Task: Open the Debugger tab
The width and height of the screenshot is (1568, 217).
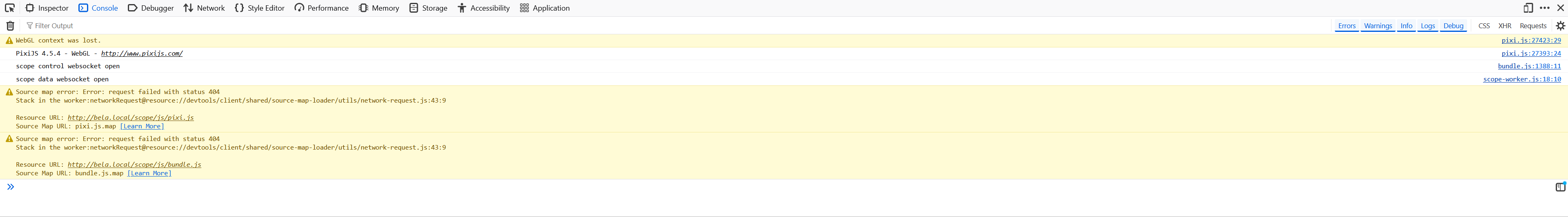Action: click(x=150, y=8)
